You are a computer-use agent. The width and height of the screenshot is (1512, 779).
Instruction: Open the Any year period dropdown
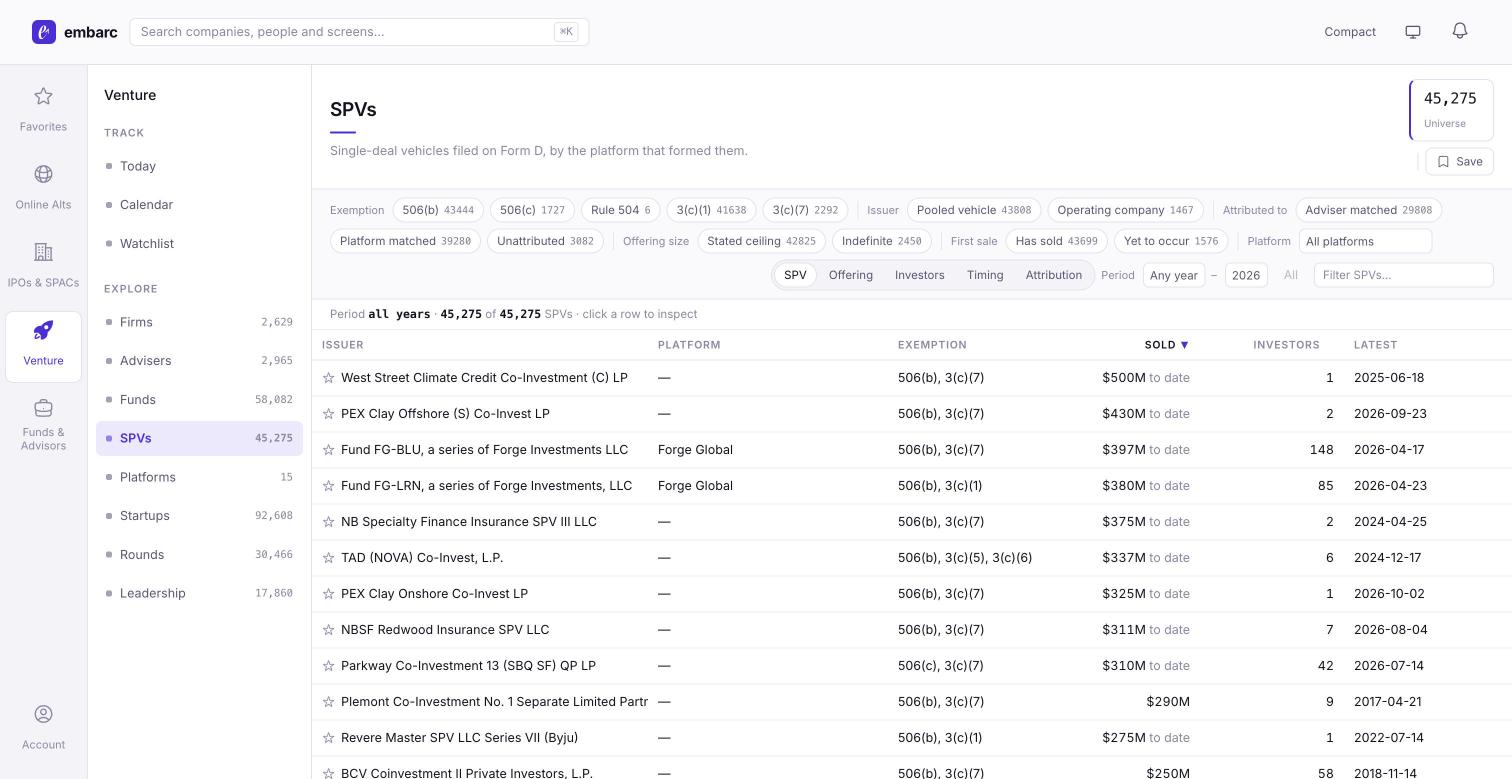pos(1174,275)
